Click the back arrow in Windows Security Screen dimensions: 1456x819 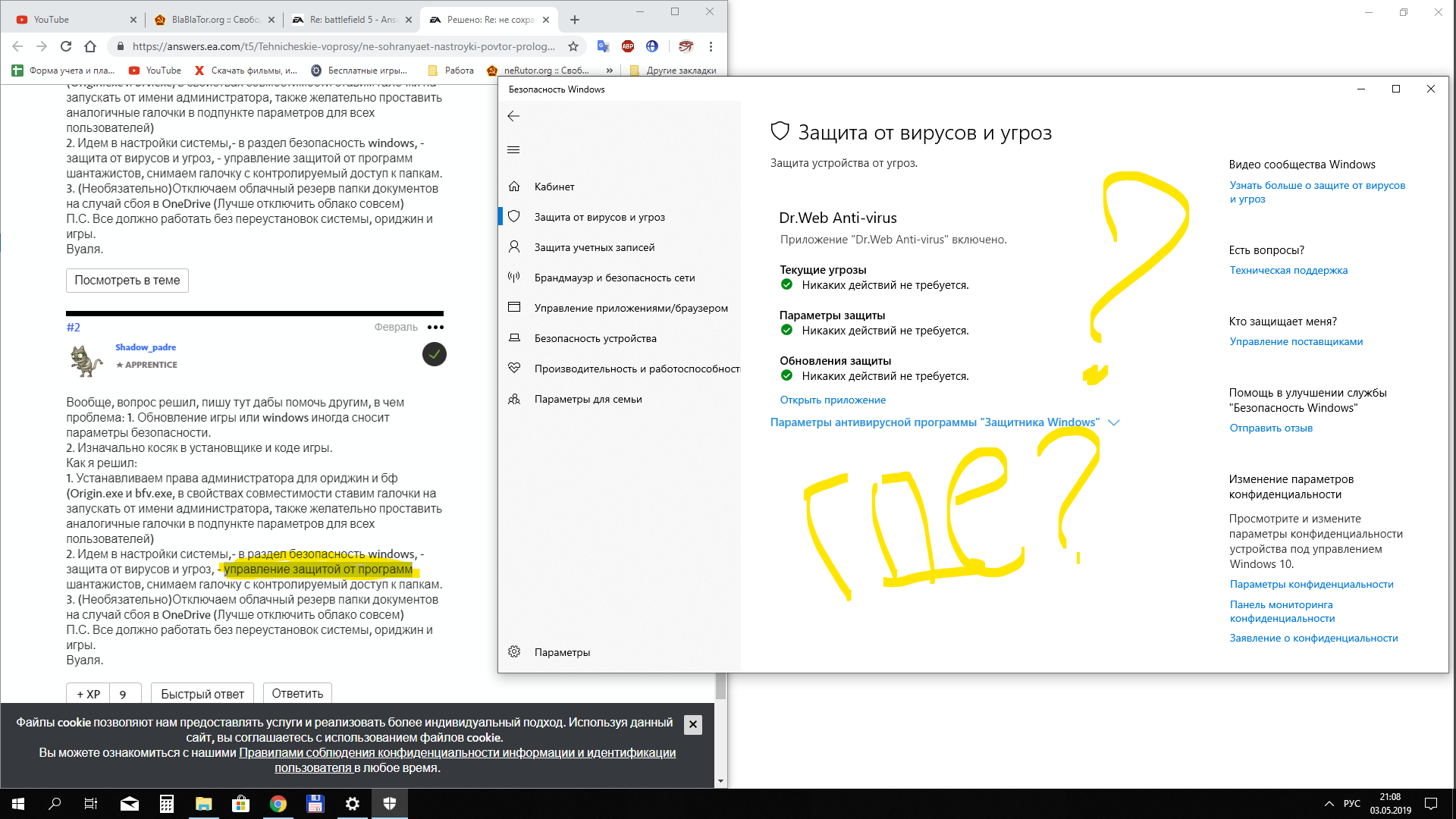click(513, 116)
